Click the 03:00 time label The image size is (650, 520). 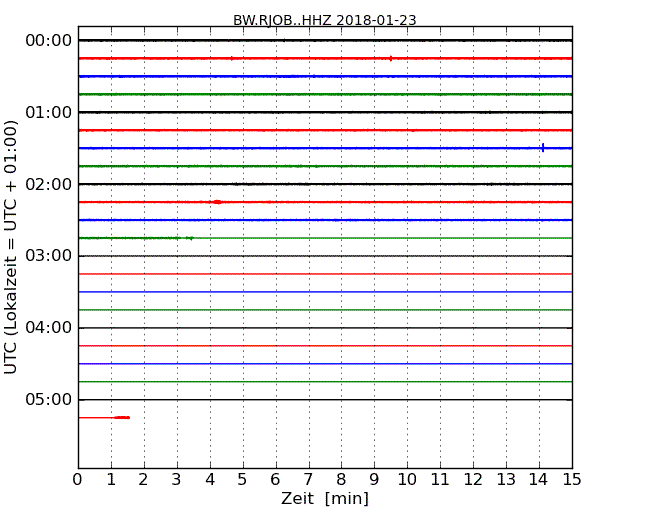tap(49, 256)
